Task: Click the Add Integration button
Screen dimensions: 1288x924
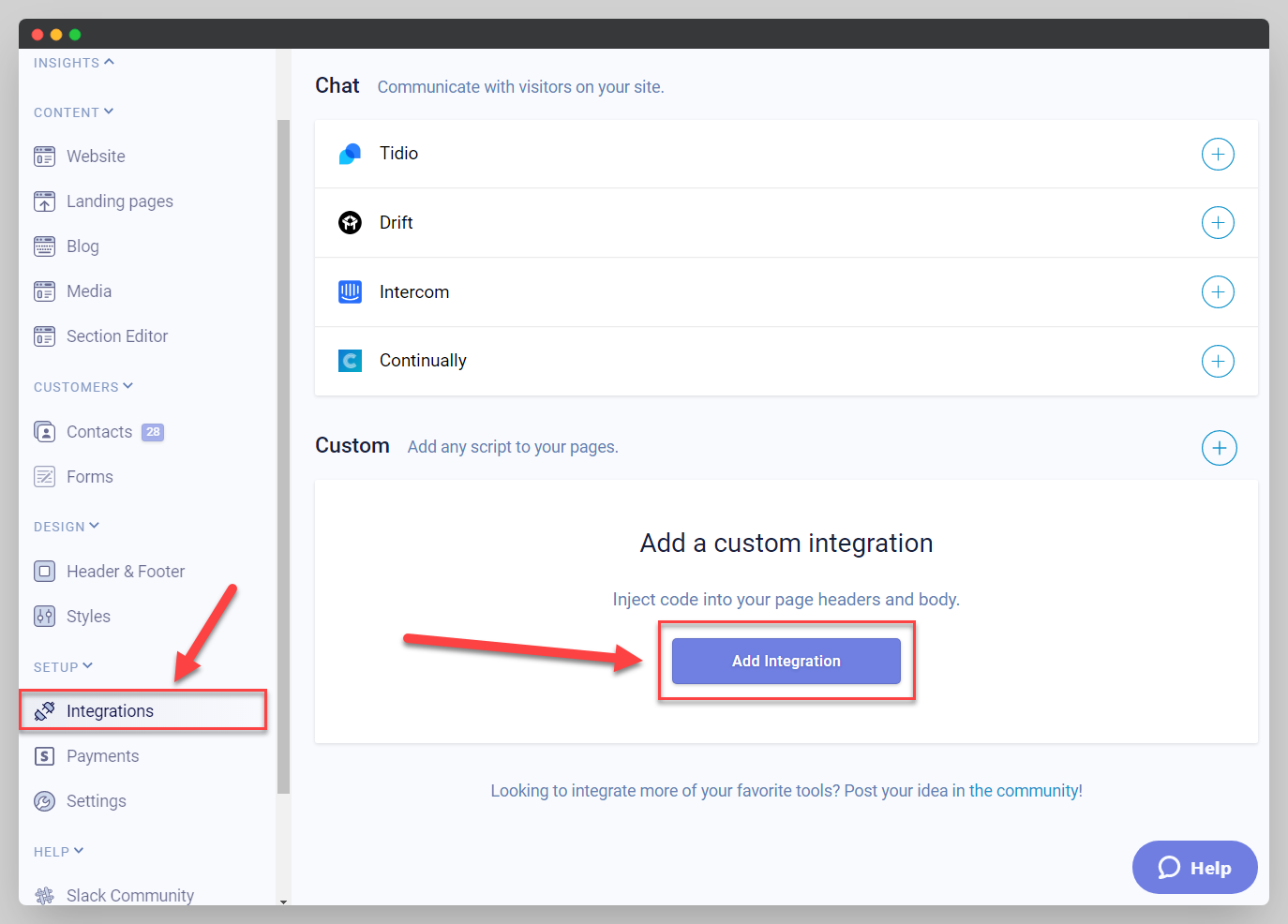Action: click(x=786, y=661)
